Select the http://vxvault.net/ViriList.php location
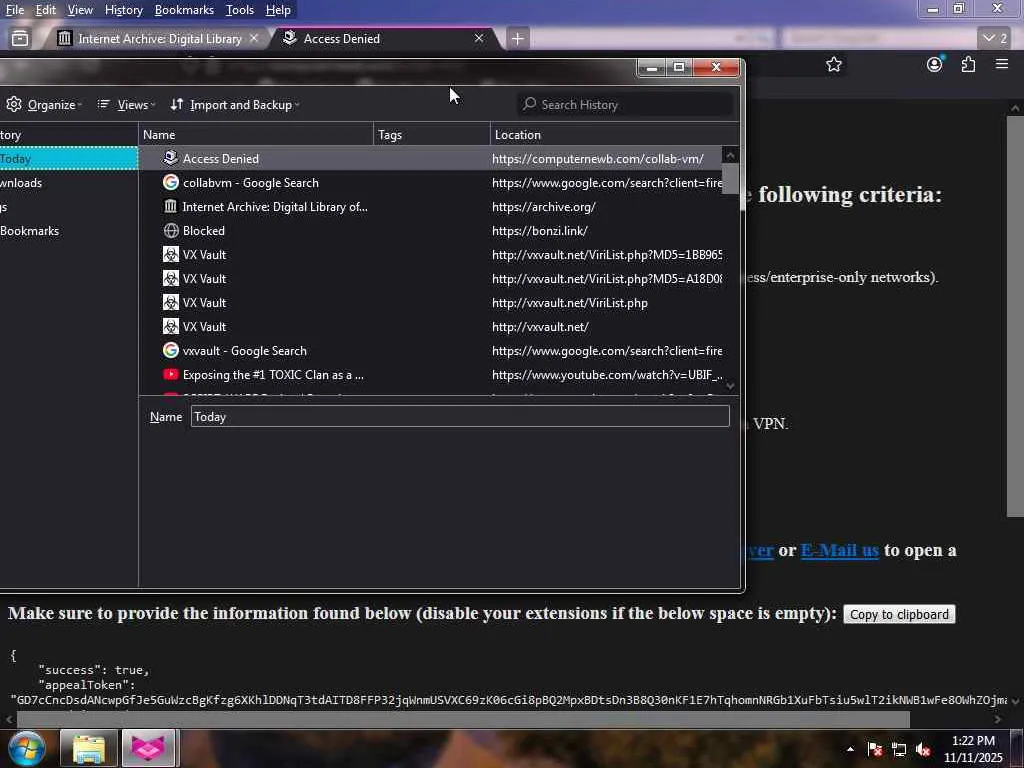 coord(569,303)
